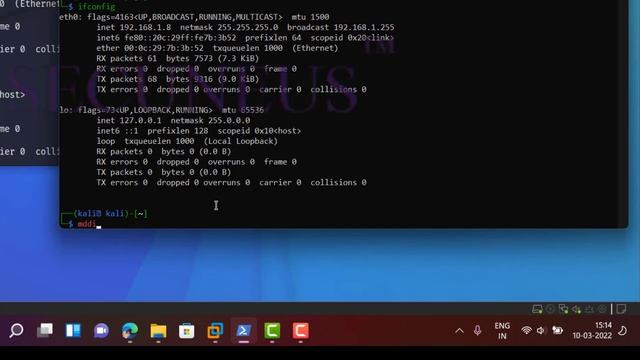Viewport: 640px width, 360px height.
Task: Open Windows Search from the taskbar
Action: (16, 330)
